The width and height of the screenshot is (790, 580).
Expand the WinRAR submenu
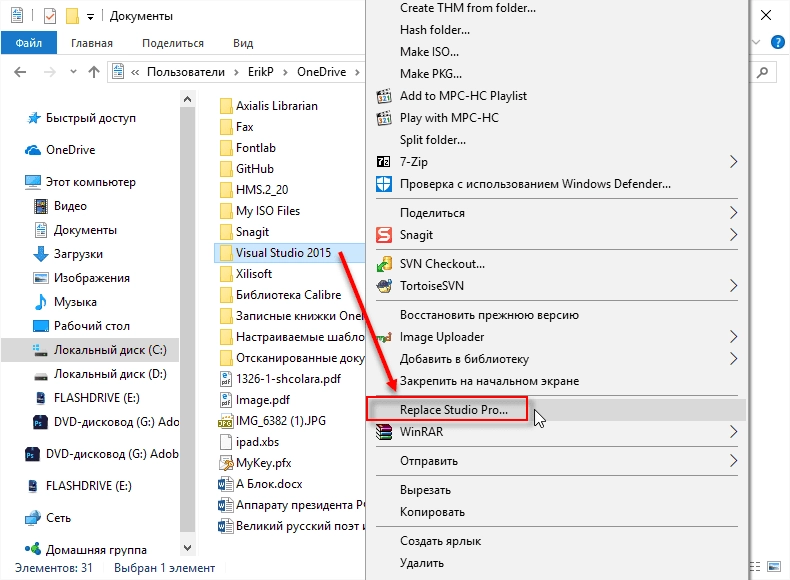click(734, 432)
